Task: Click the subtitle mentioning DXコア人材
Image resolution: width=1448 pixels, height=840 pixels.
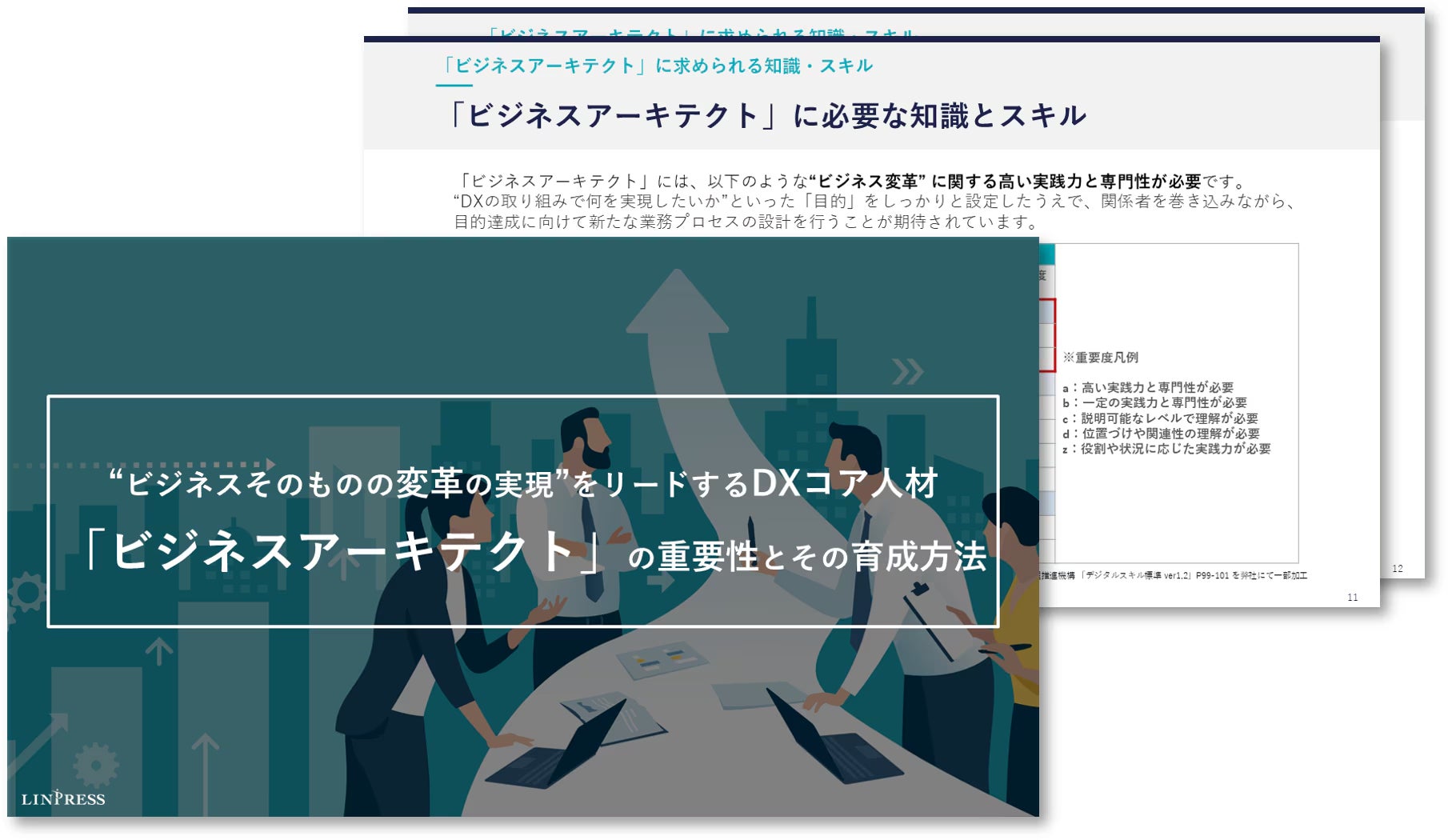Action: [x=523, y=483]
